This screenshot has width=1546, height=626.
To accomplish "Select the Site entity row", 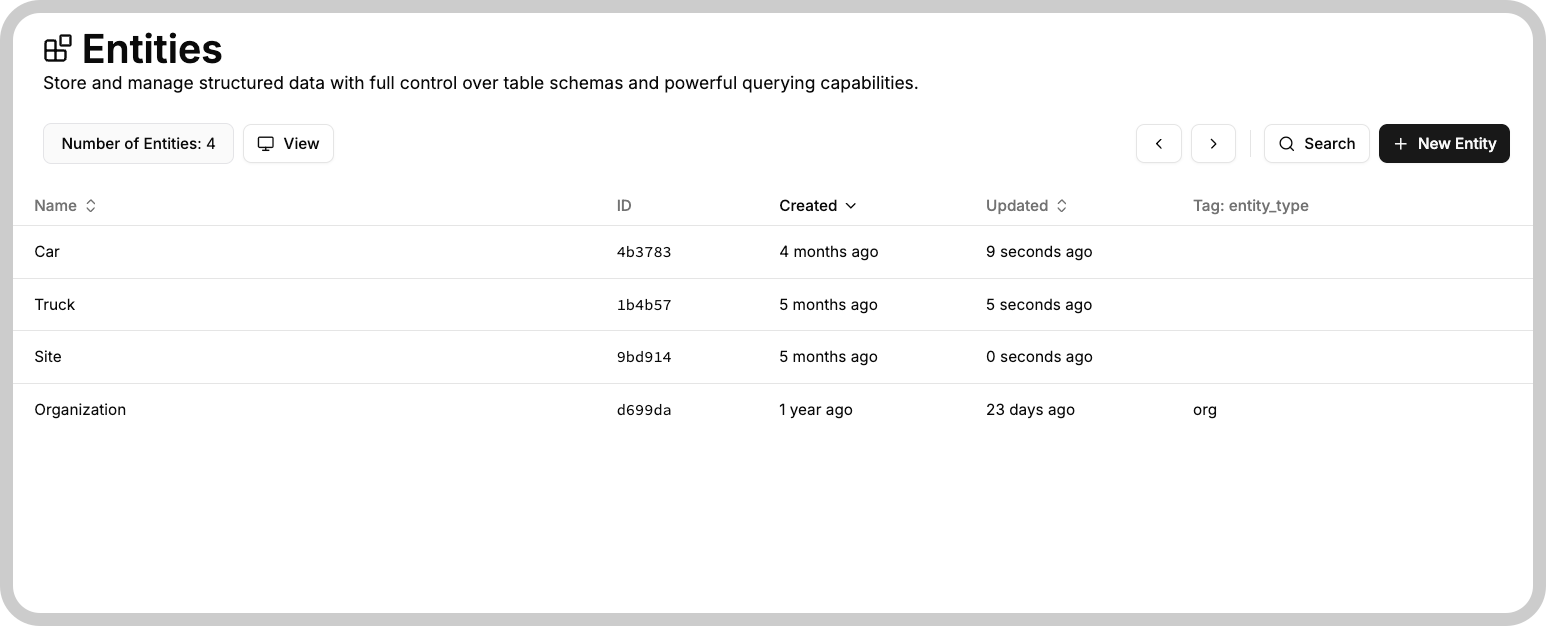I will [773, 357].
